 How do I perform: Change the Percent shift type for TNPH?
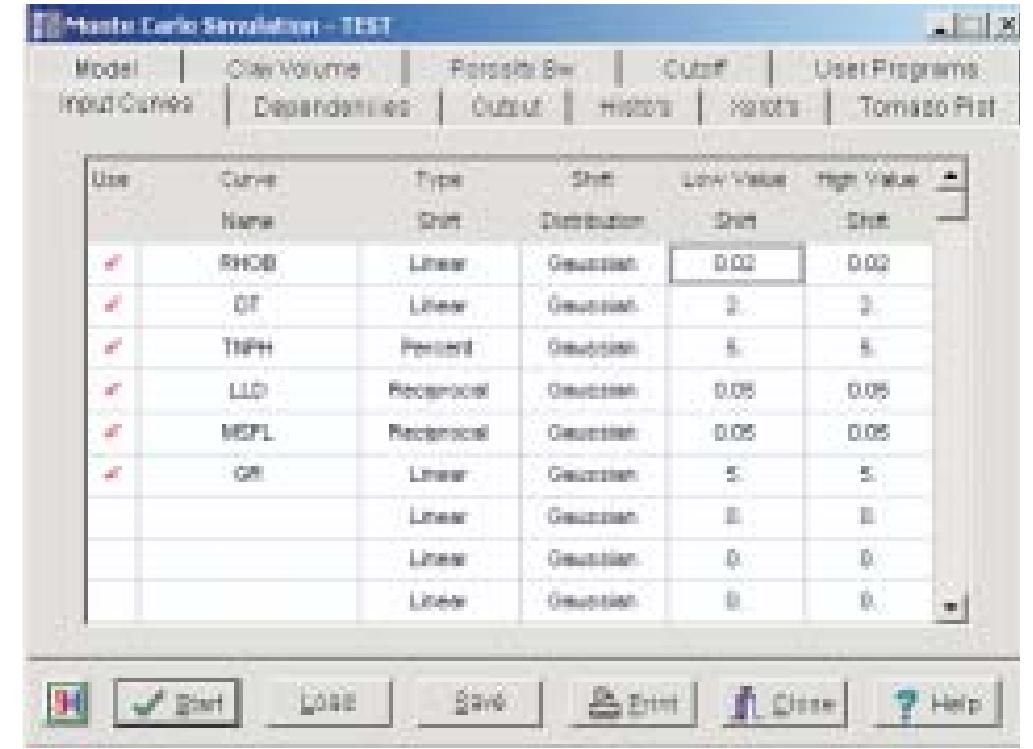click(438, 347)
